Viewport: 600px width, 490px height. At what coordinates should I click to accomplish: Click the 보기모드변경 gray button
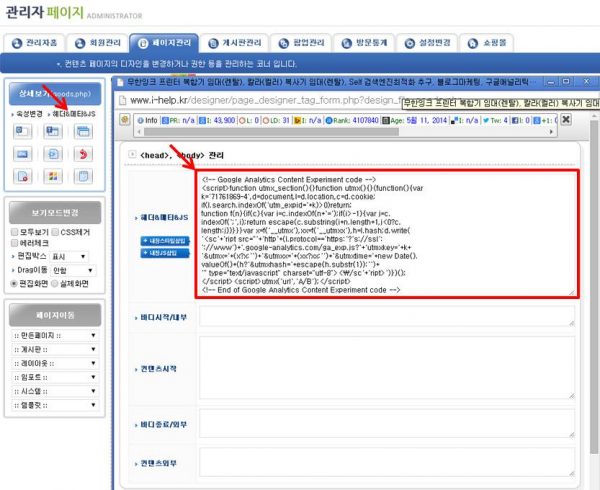point(55,213)
